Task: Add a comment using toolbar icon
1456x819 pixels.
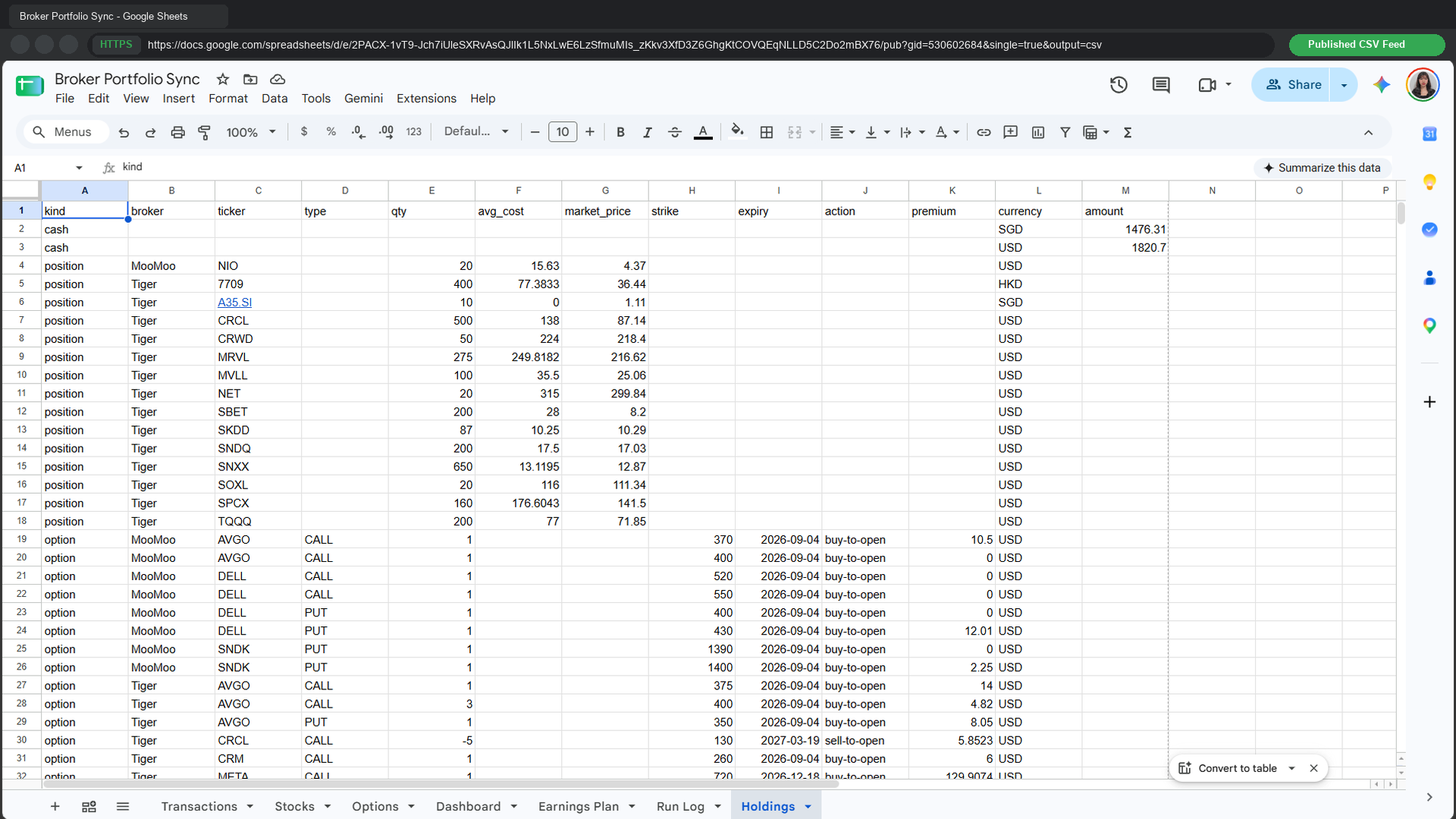Action: coord(1010,132)
